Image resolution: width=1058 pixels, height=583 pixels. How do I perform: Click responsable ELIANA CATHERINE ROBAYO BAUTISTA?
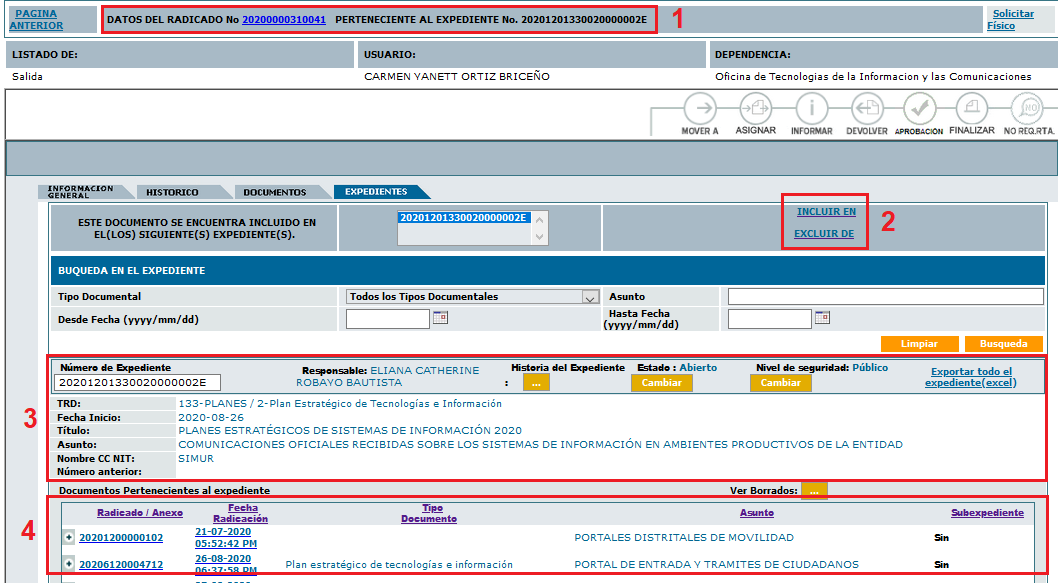(x=387, y=377)
